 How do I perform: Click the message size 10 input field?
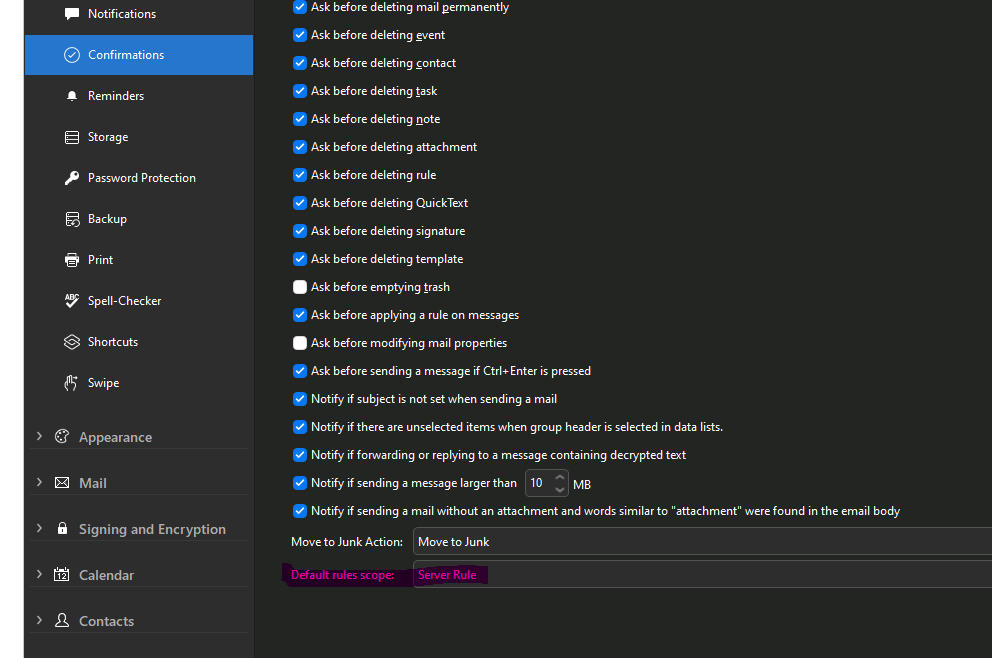[x=539, y=483]
